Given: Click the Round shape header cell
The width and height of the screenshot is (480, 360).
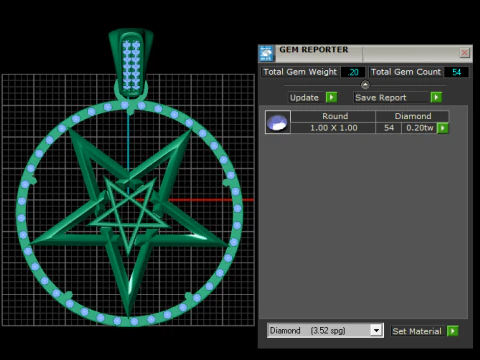Looking at the screenshot, I should pos(333,116).
